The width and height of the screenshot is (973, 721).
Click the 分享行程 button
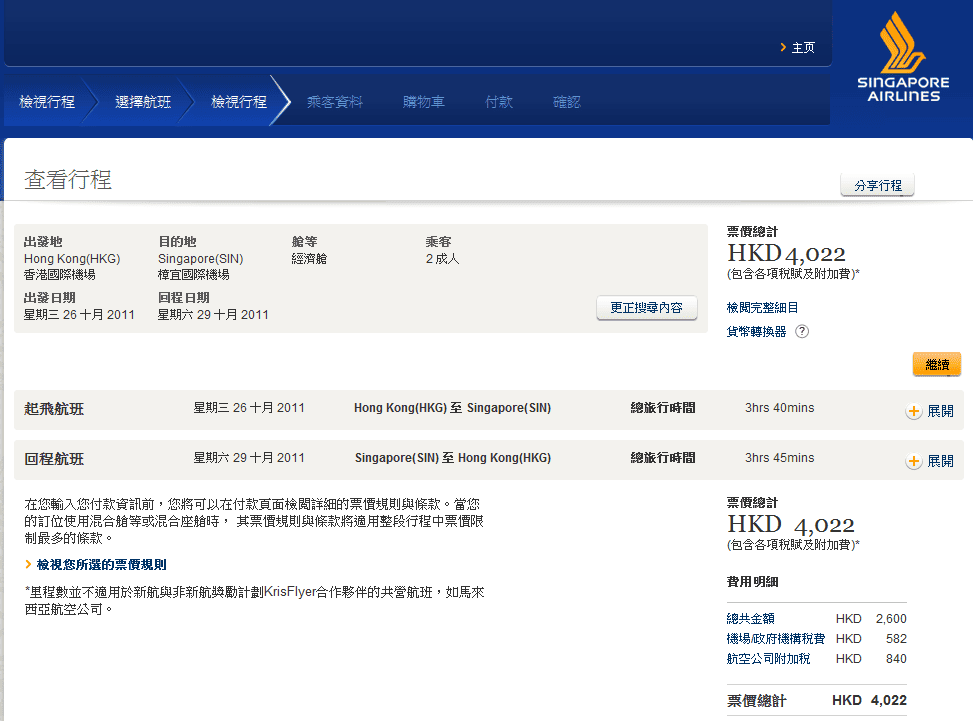coord(877,186)
